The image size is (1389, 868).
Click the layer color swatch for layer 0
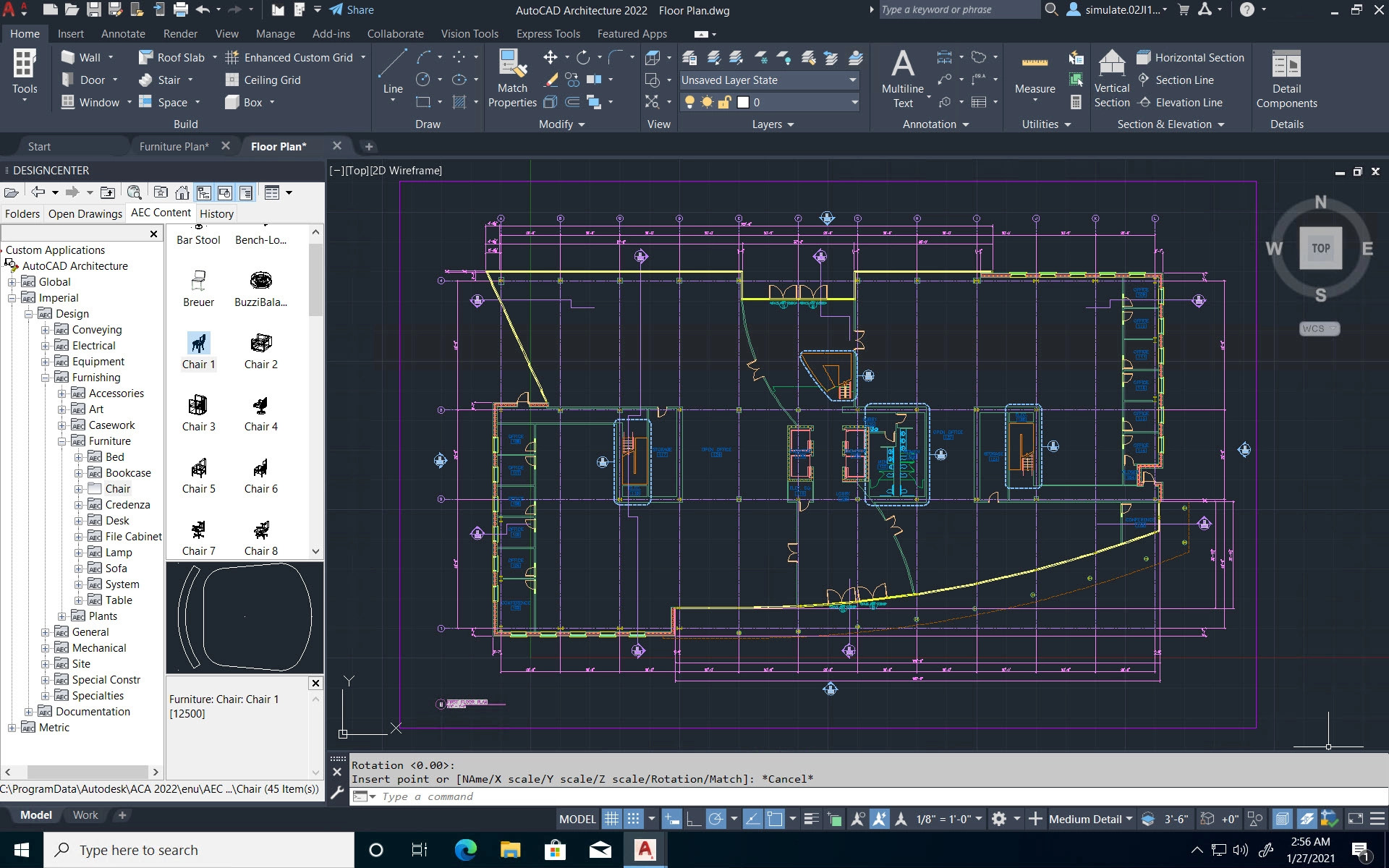pos(744,102)
